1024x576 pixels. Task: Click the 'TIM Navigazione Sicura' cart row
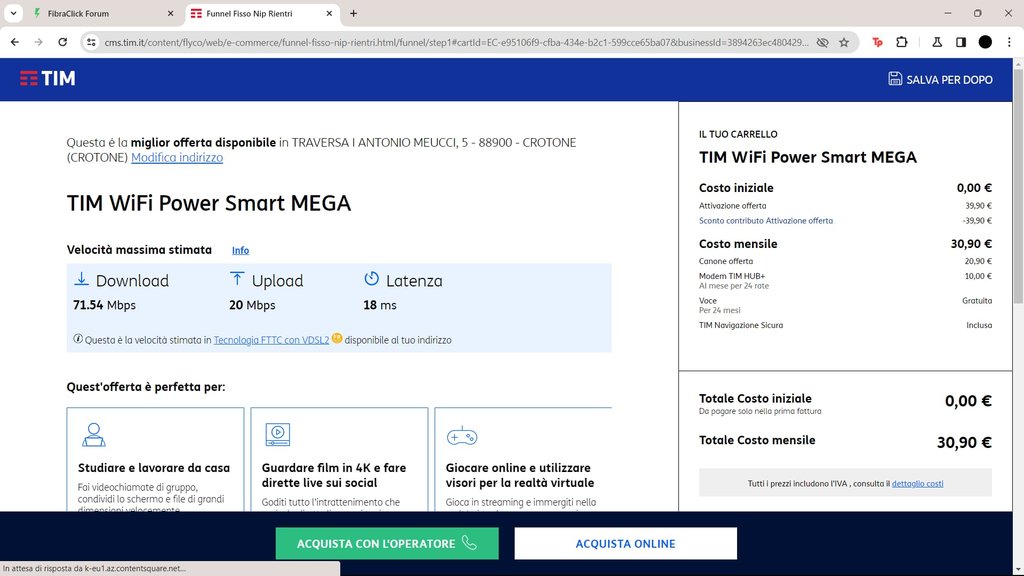pyautogui.click(x=845, y=325)
